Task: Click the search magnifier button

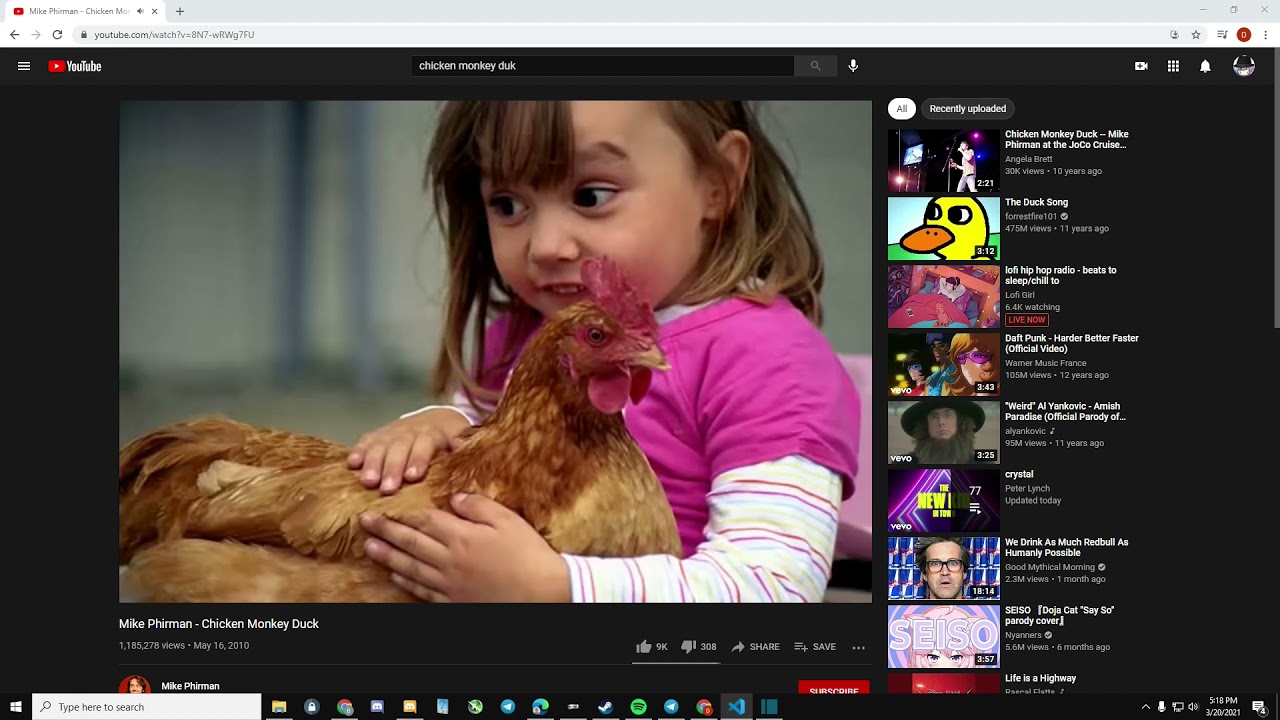Action: pos(815,66)
